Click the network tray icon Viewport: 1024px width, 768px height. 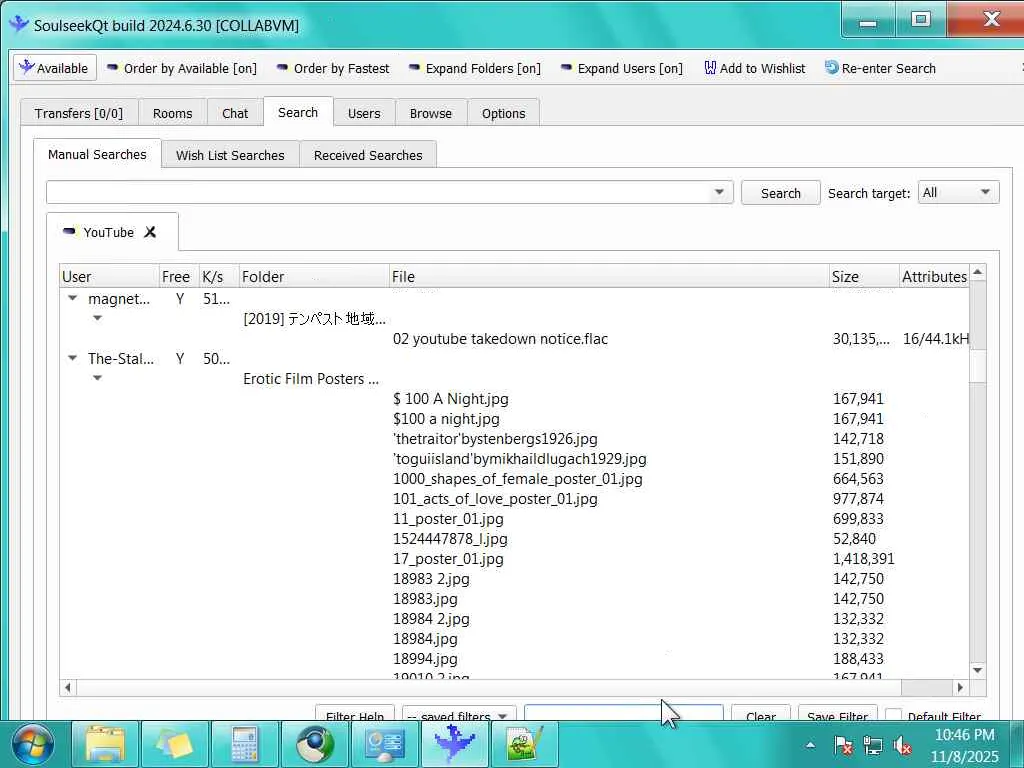point(872,745)
